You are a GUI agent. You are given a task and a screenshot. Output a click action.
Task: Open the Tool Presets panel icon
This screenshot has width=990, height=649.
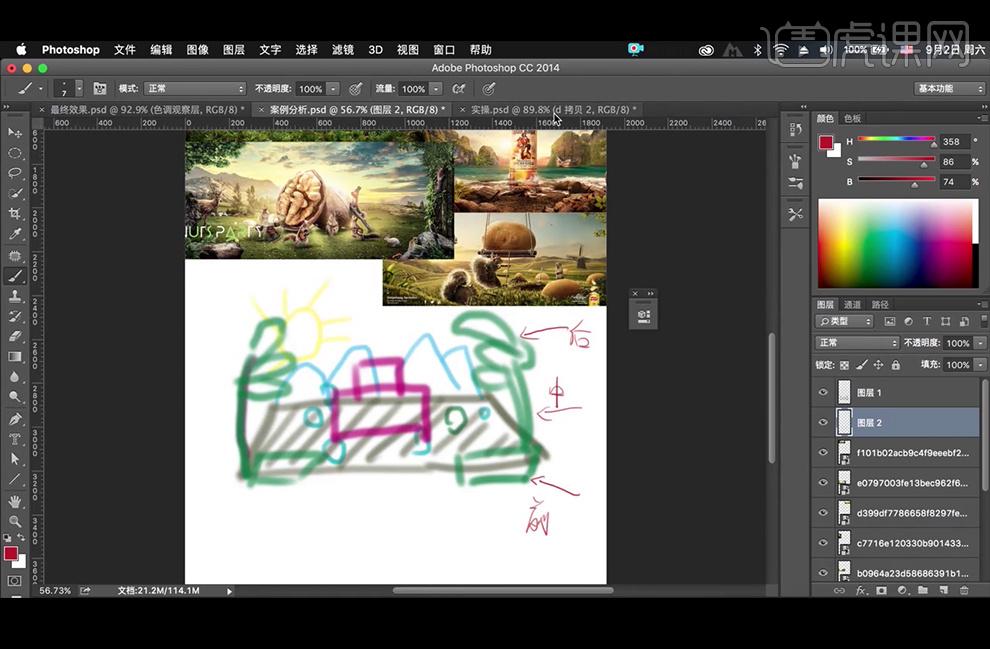click(796, 215)
